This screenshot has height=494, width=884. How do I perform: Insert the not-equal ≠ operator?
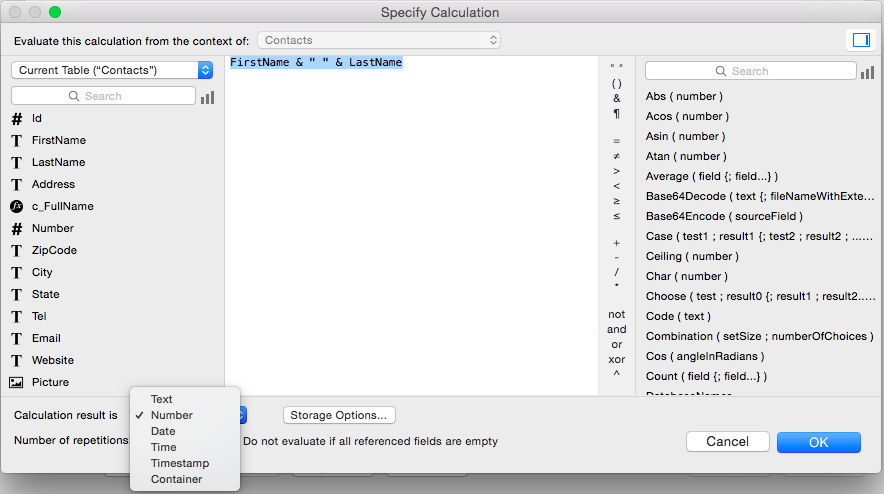pos(616,156)
